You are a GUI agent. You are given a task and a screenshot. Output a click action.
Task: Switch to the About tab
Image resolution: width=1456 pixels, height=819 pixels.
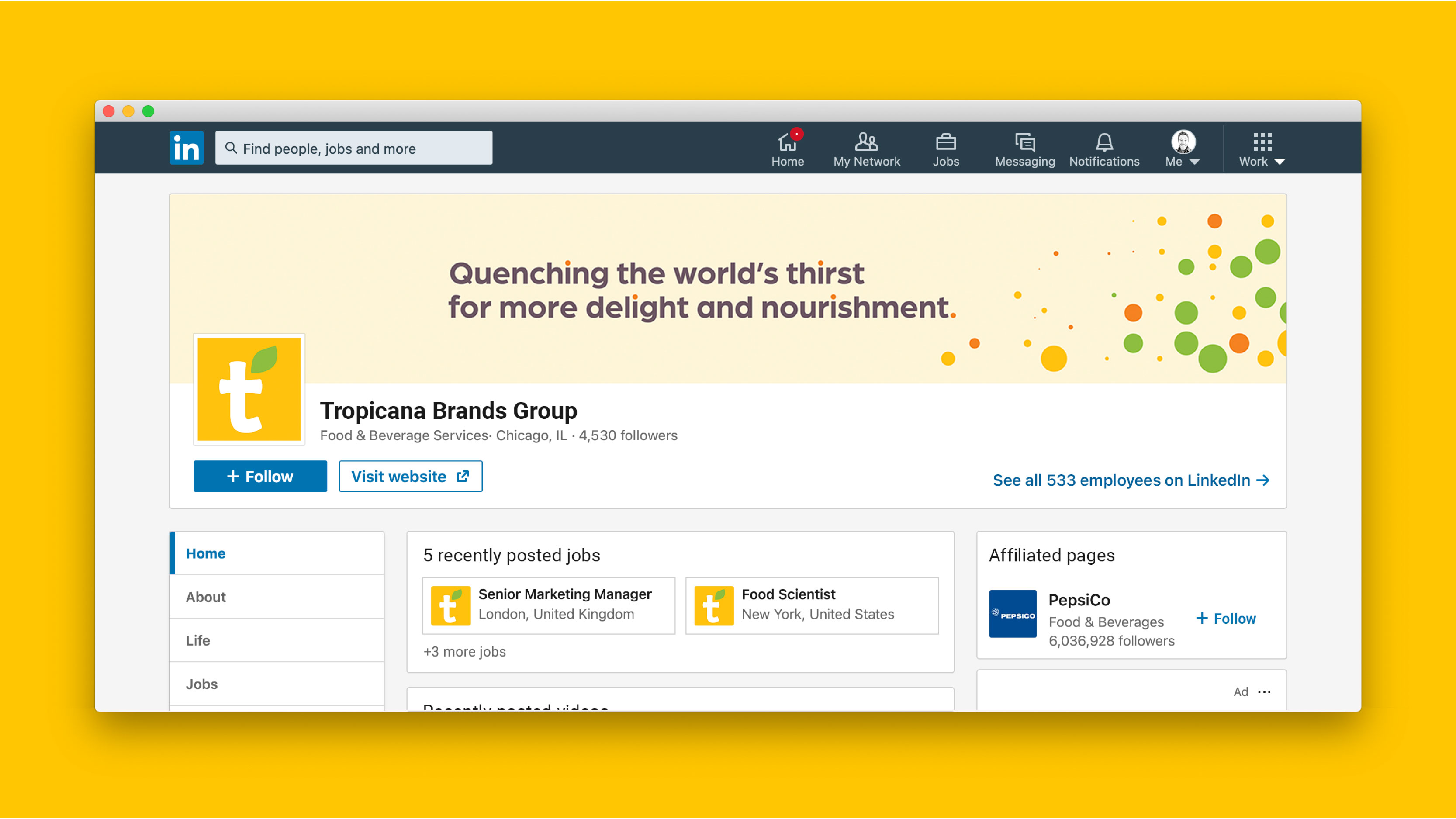pyautogui.click(x=206, y=597)
